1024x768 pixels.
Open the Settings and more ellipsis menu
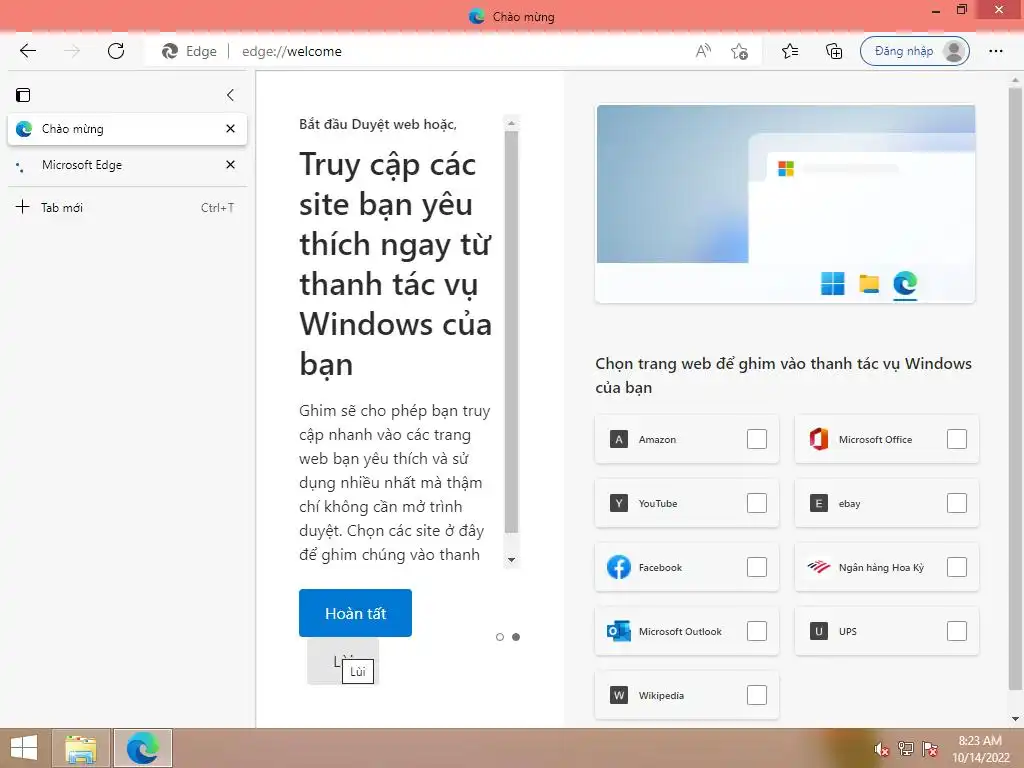pyautogui.click(x=995, y=51)
